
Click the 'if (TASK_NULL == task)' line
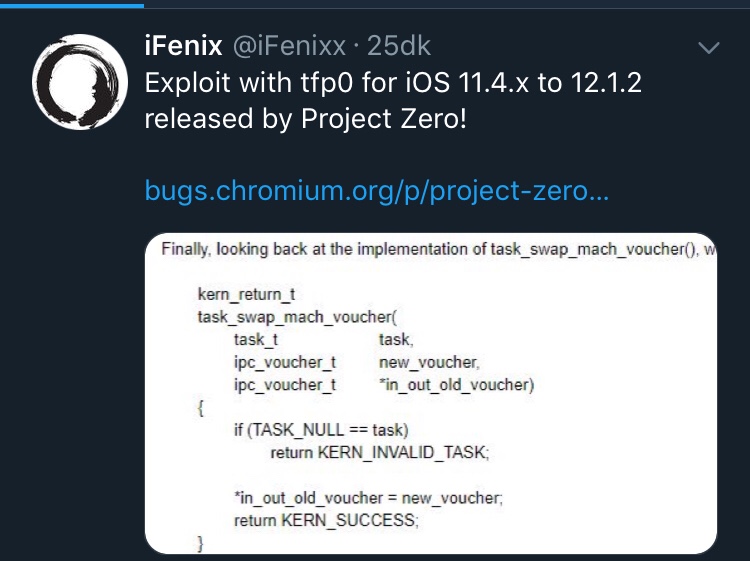click(321, 430)
